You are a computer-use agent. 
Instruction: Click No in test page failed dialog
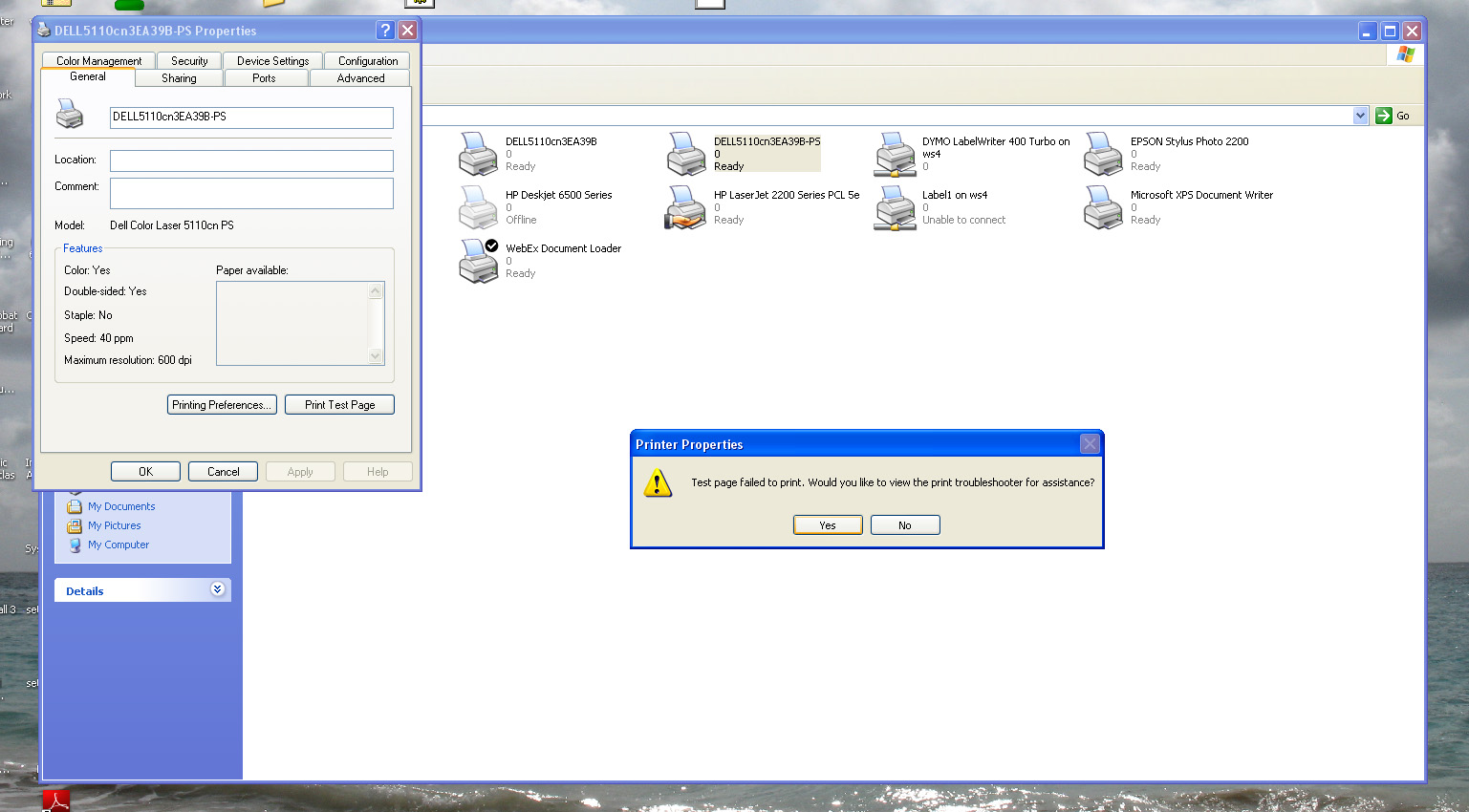click(x=905, y=525)
